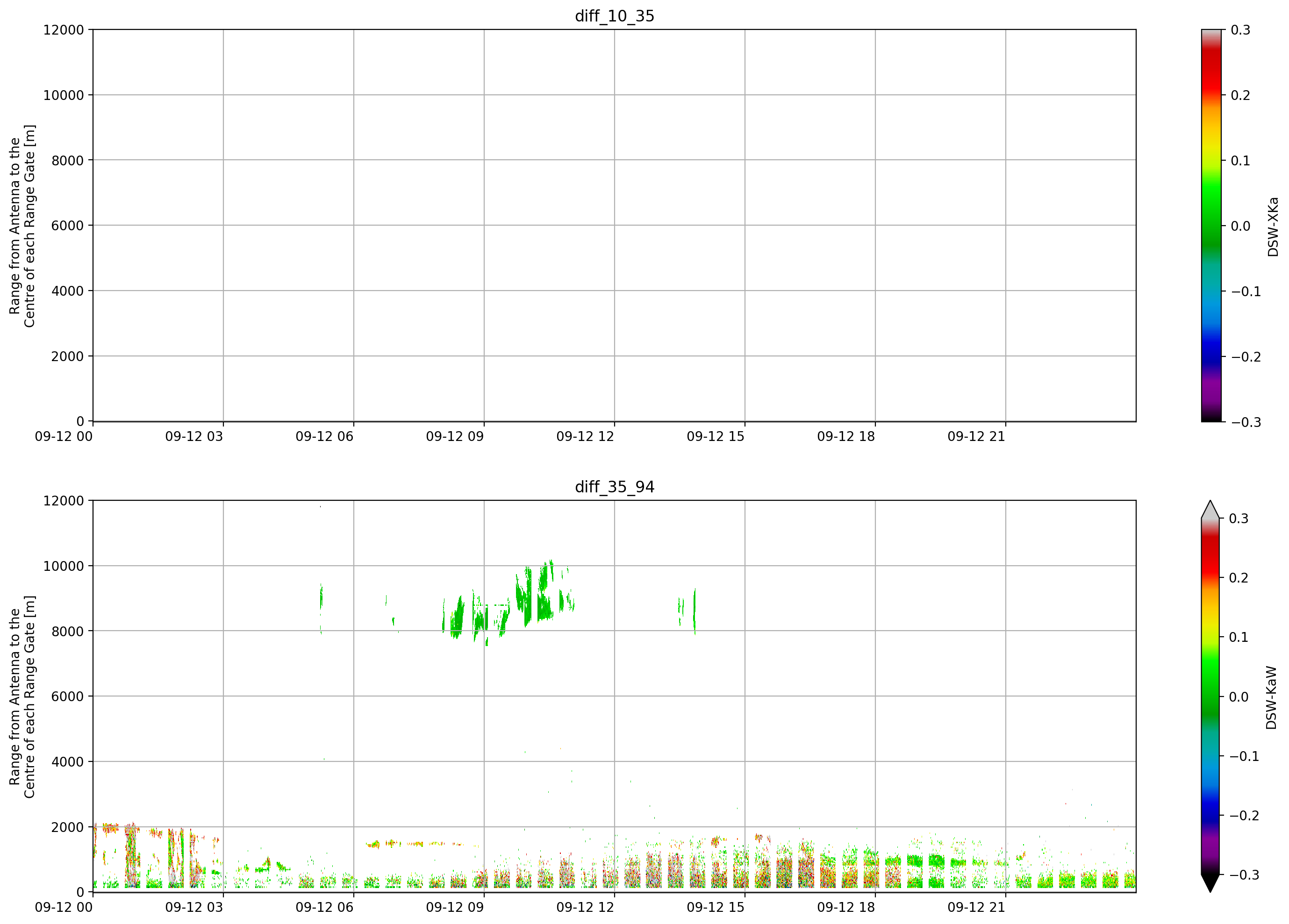Screen dimensions: 1289x924
Task: Click '09-12 15' x tick under diff_35_94
Action: tap(716, 907)
